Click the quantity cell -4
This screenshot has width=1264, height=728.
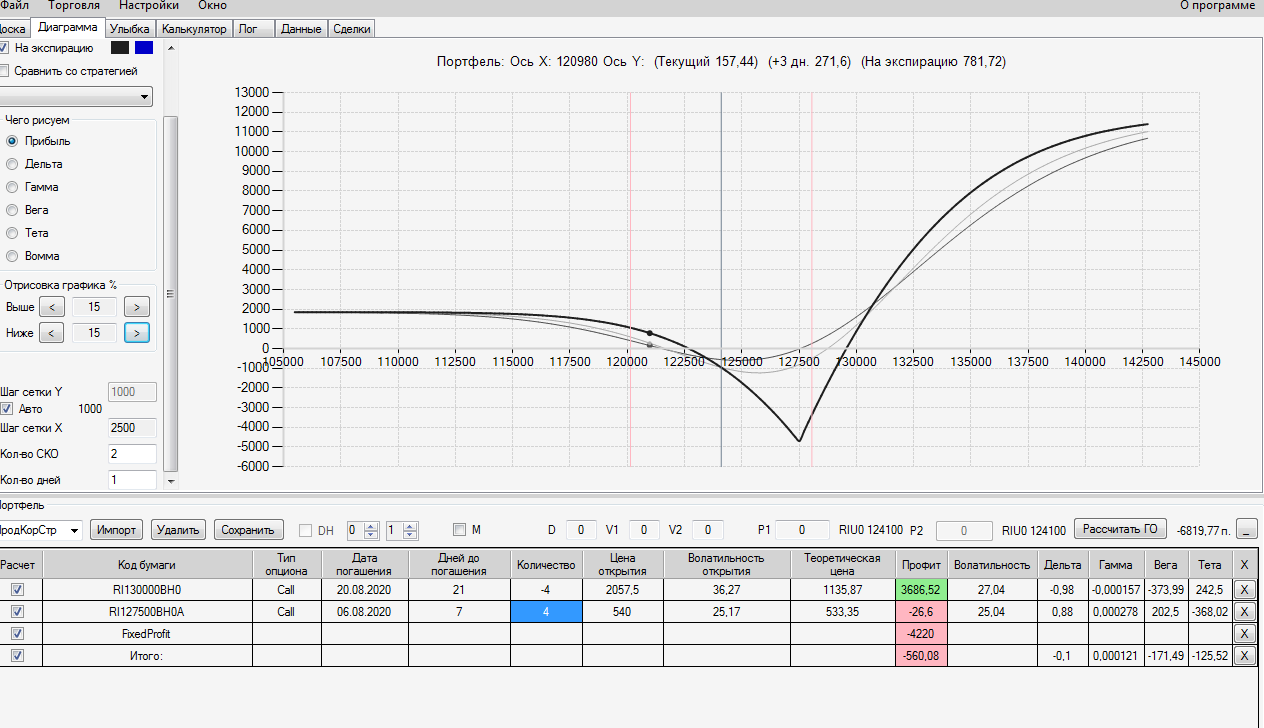[x=546, y=590]
